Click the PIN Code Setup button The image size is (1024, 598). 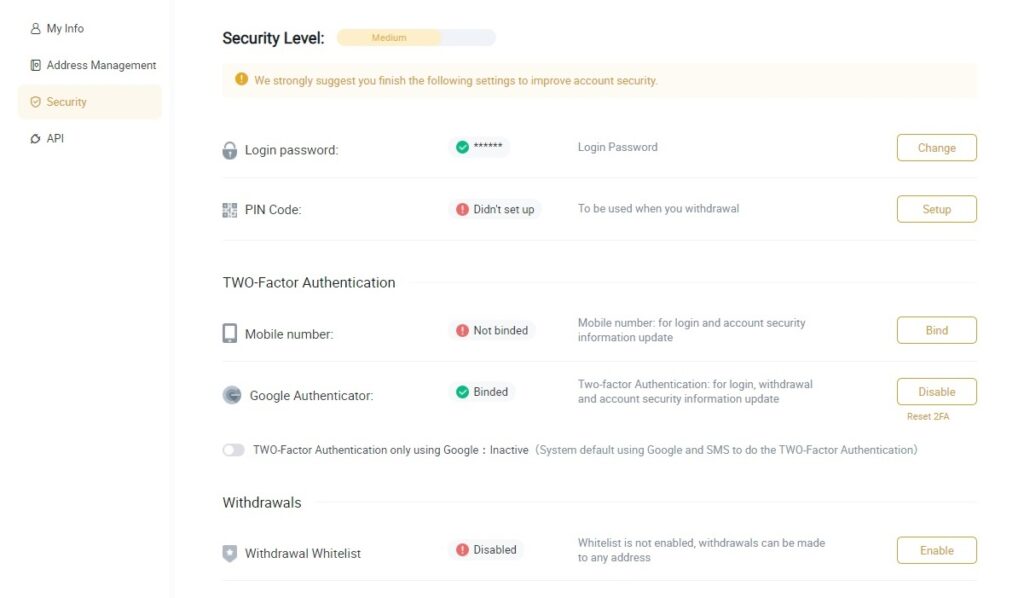(936, 209)
